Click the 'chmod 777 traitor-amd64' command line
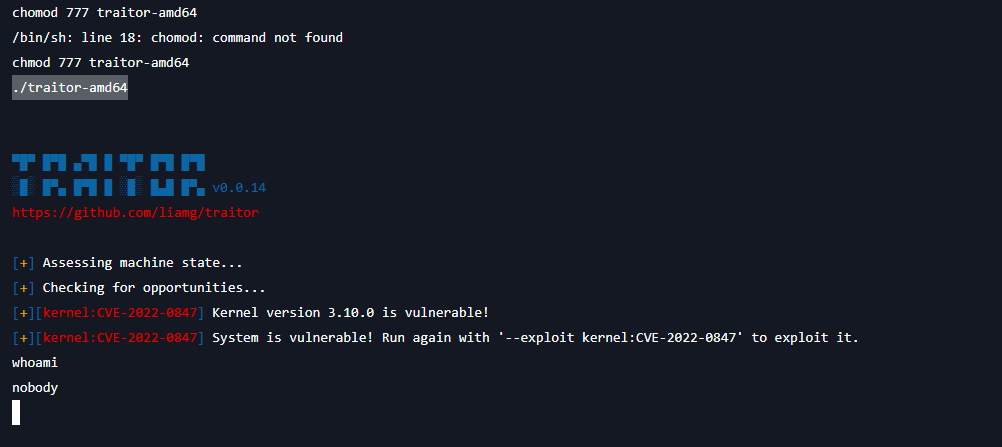This screenshot has height=447, width=1002. click(100, 63)
